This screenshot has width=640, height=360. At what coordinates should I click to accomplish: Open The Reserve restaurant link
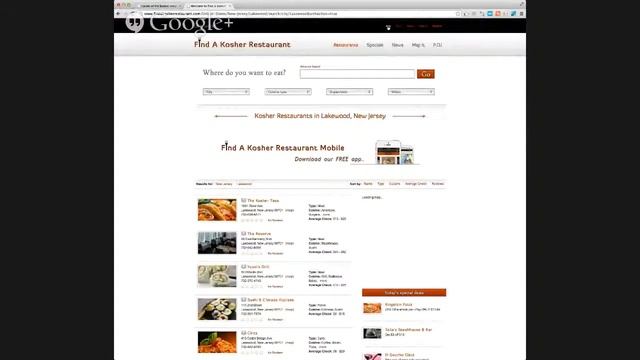pos(259,233)
